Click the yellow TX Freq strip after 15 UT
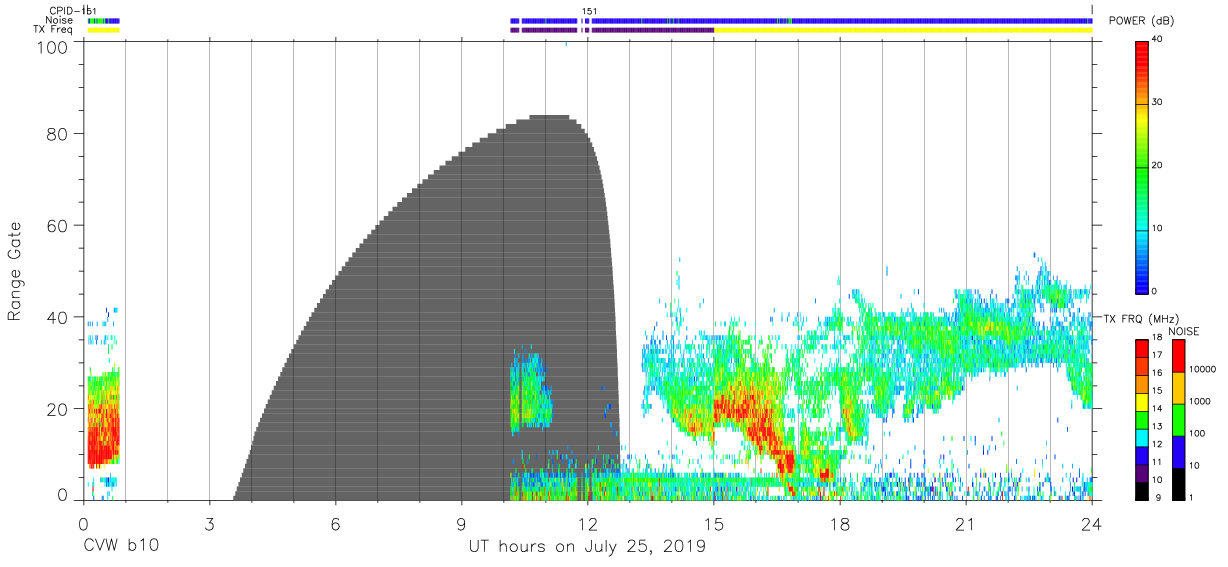 pyautogui.click(x=903, y=30)
